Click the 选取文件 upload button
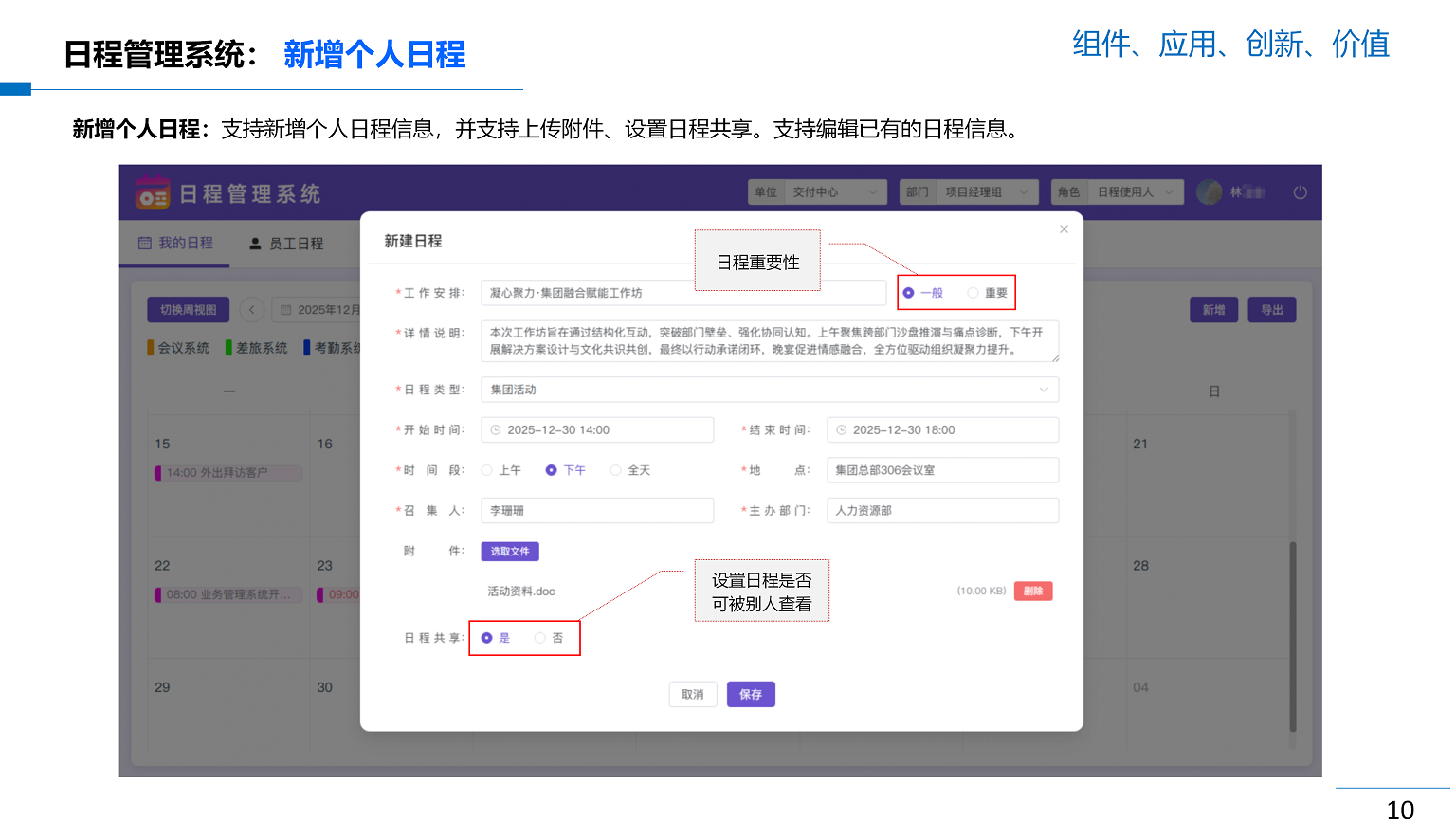 tap(510, 552)
